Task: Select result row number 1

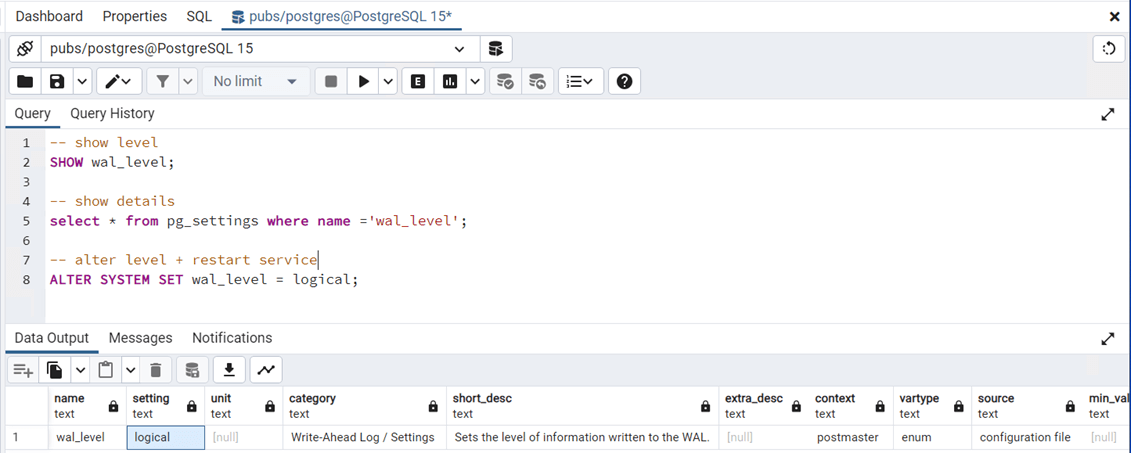Action: point(26,437)
